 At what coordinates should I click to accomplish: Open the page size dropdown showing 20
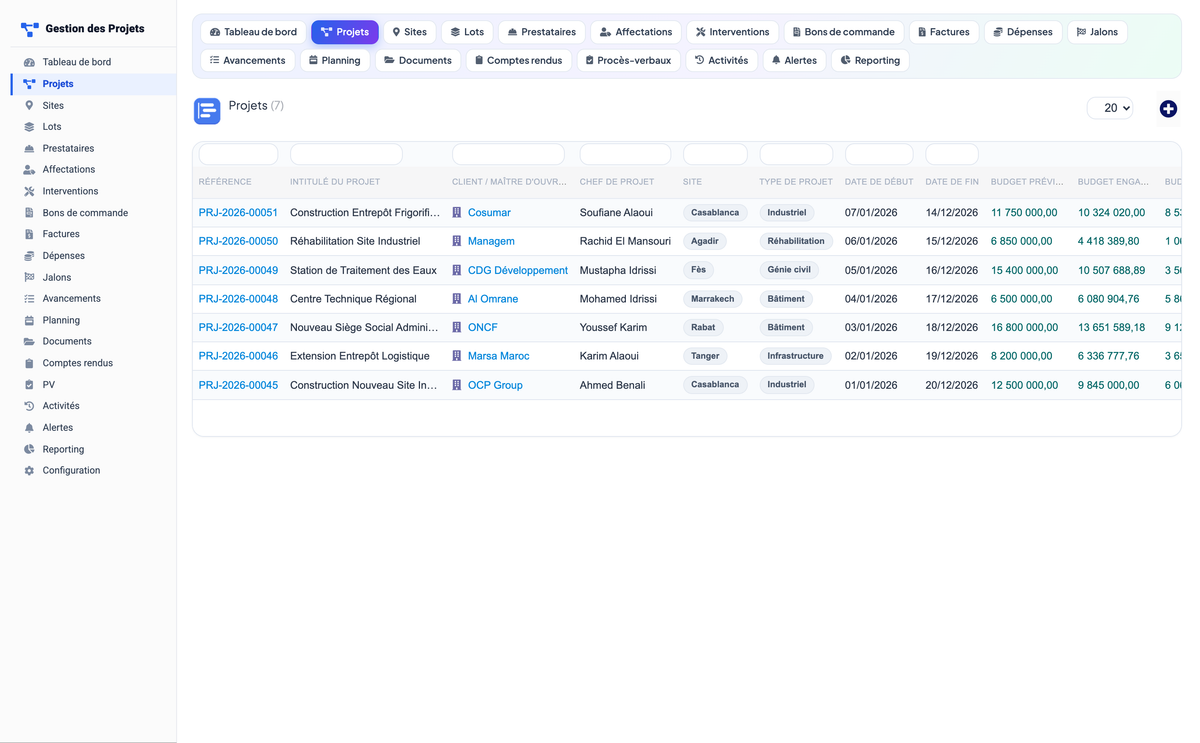click(x=1110, y=108)
